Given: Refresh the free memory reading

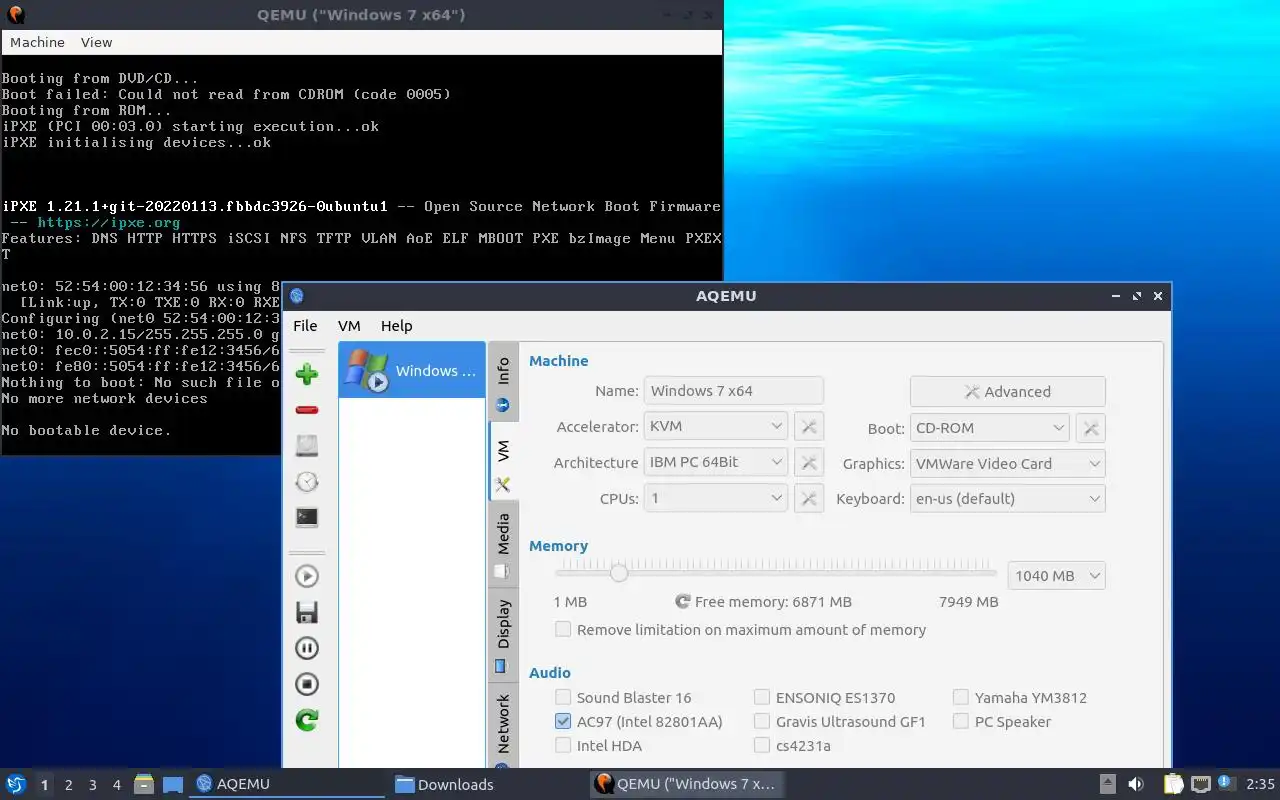Looking at the screenshot, I should pos(683,602).
